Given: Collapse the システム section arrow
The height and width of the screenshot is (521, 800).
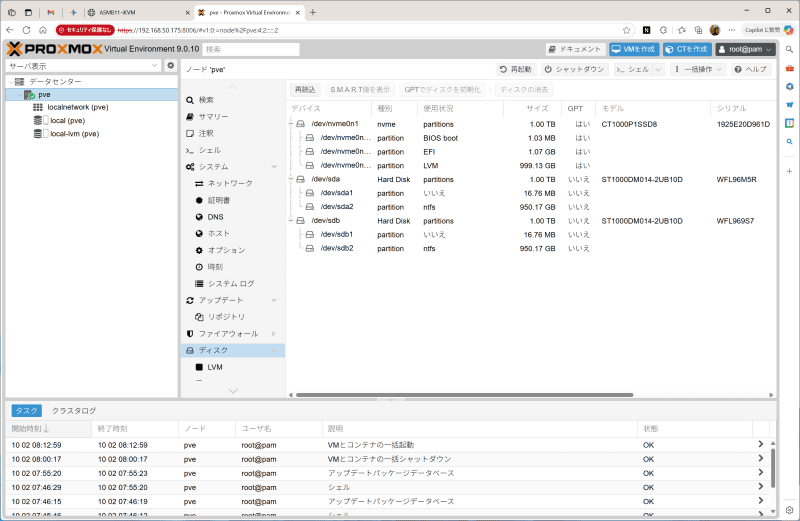Looking at the screenshot, I should tap(274, 167).
